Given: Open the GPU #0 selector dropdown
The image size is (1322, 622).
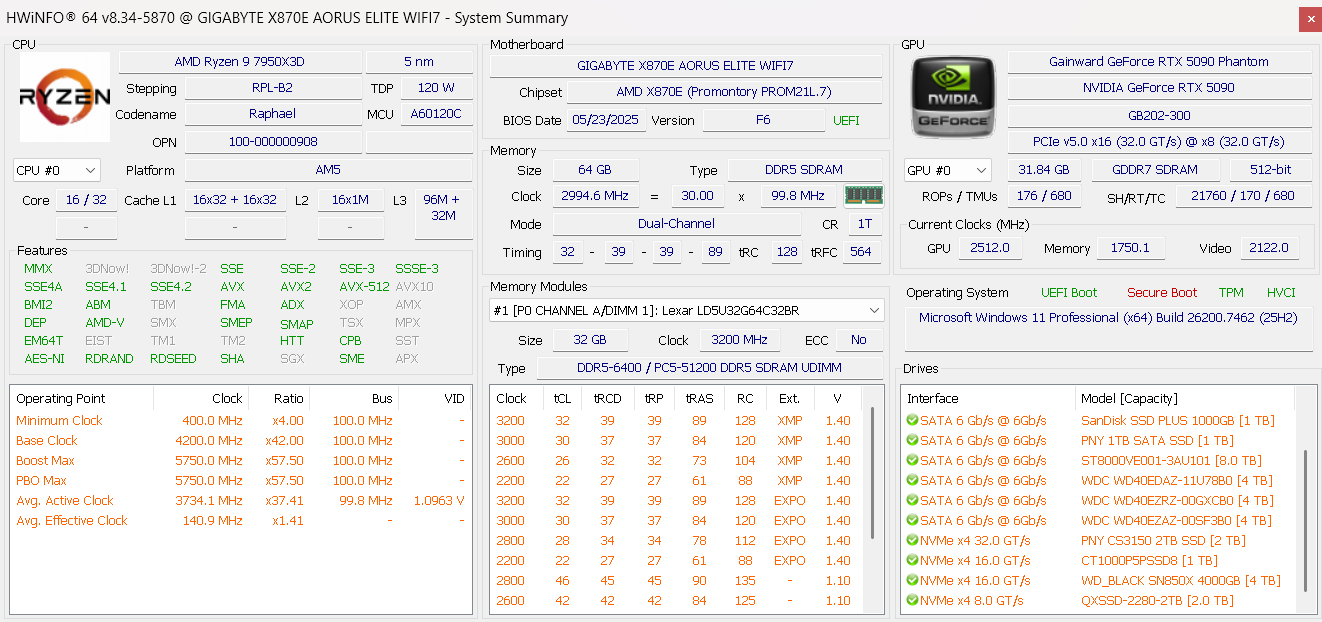Looking at the screenshot, I should pos(948,170).
